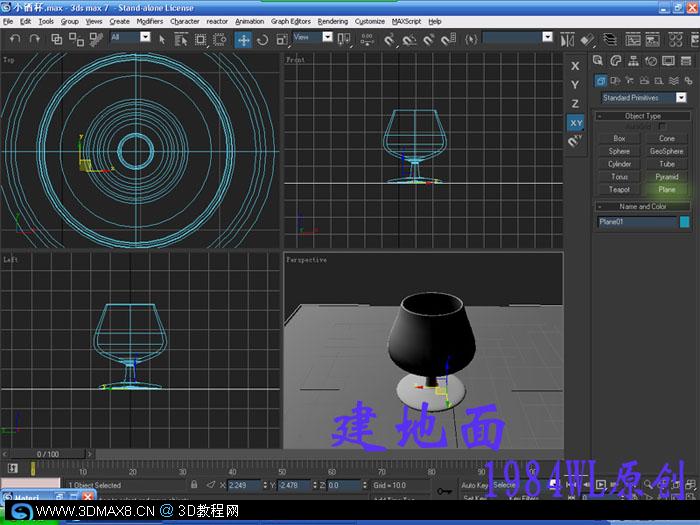Toggle the 3D Snaps magnet icon
Viewport: 700px width, 525px height.
tap(390, 40)
